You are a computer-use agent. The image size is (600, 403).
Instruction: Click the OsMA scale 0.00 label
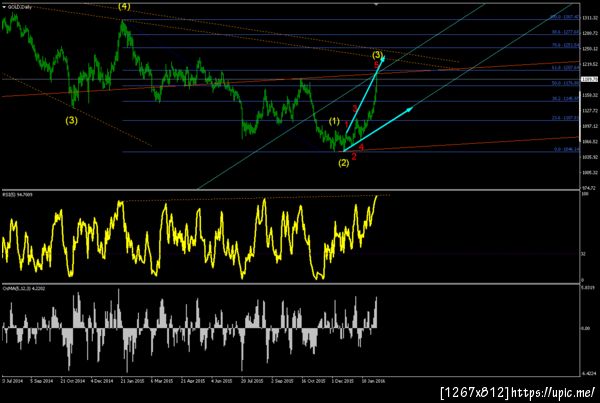[x=585, y=328]
